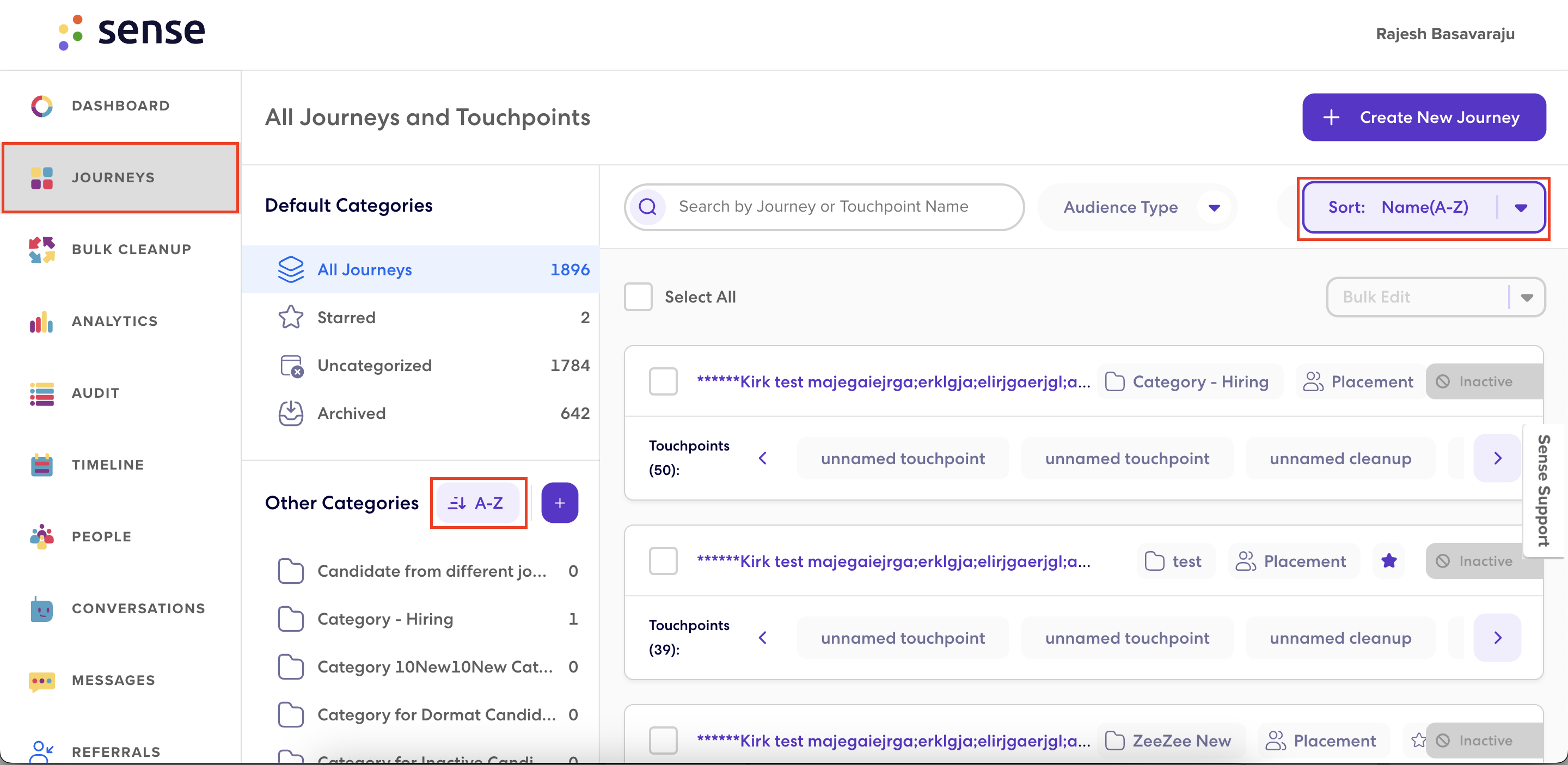Open Conversations chatbot icon
The height and width of the screenshot is (765, 1568).
point(41,609)
